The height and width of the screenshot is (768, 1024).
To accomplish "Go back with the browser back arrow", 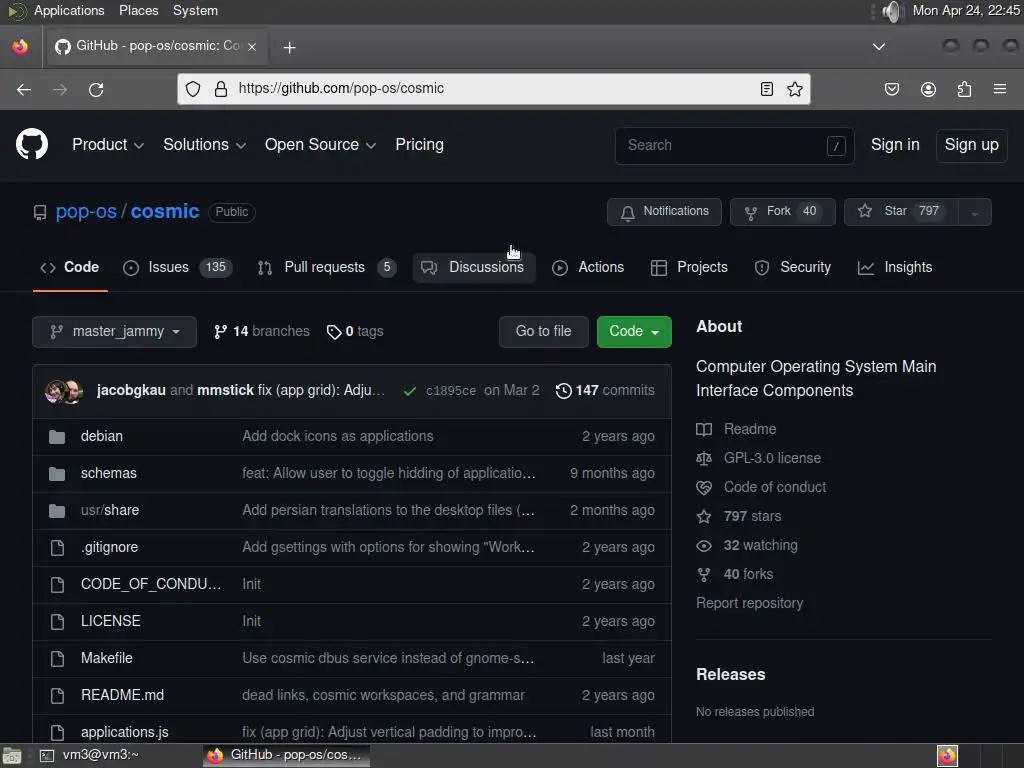I will 24,89.
